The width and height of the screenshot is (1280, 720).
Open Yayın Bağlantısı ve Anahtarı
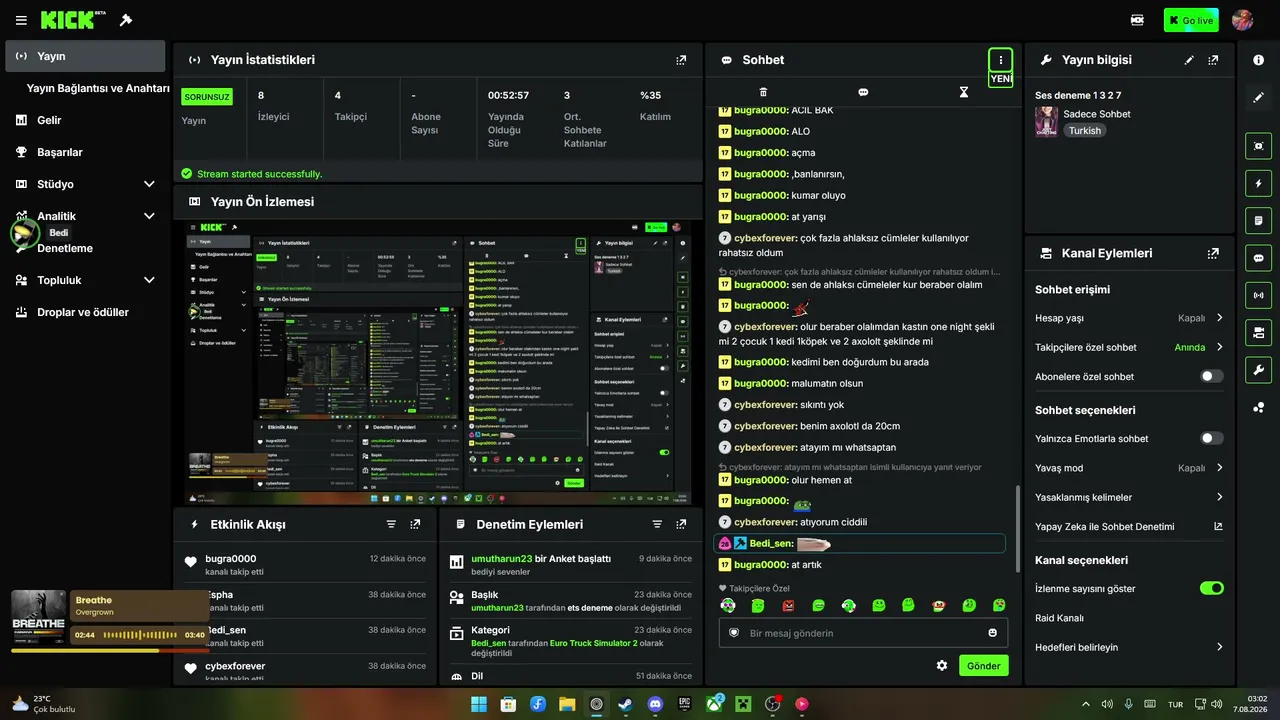coord(98,88)
